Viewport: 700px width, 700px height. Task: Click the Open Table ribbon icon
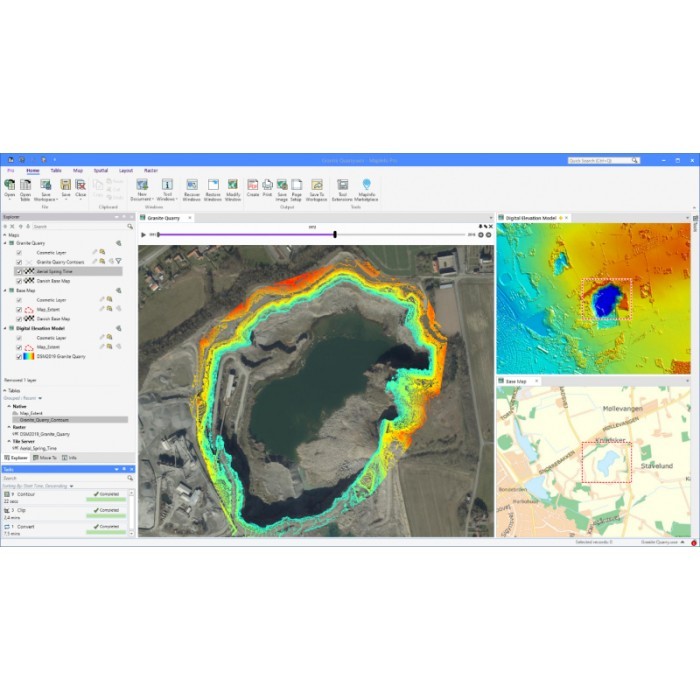(x=25, y=185)
